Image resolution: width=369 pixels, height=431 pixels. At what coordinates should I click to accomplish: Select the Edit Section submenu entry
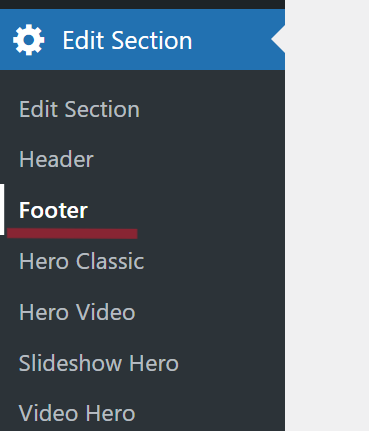[79, 109]
